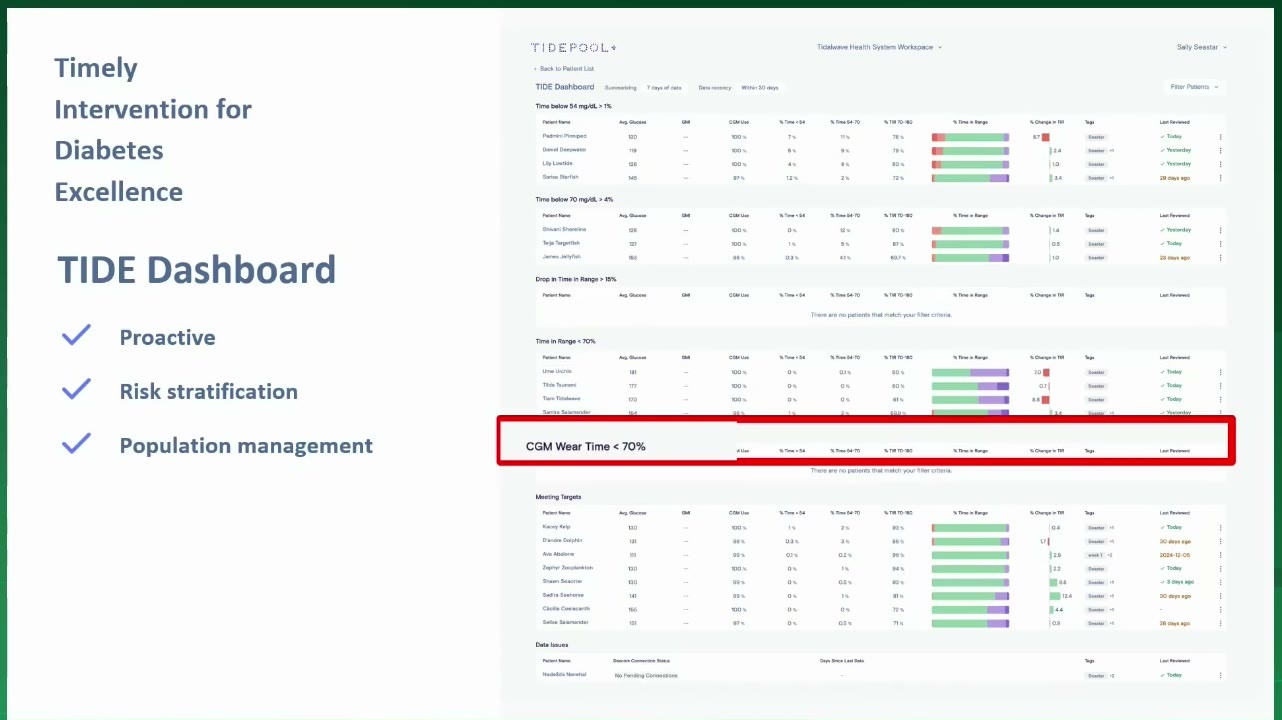1282x720 pixels.
Task: Select the 7 days of data summarizing option
Action: [664, 87]
